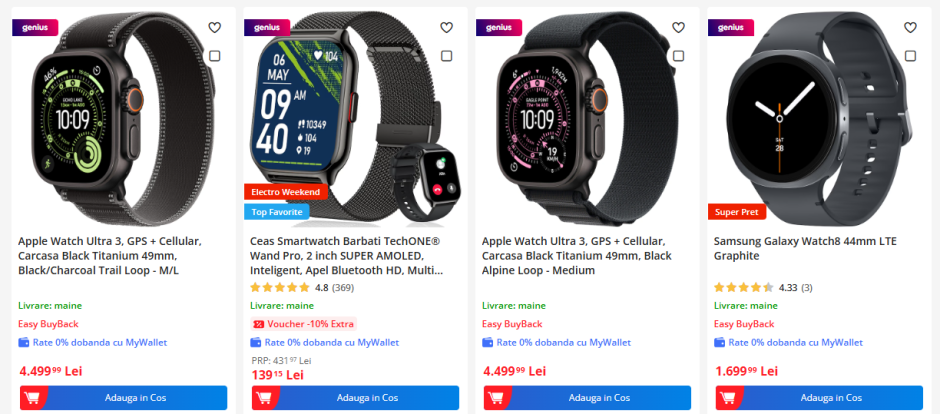The image size is (940, 414).
Task: Click Adauga in Cos for Samsung Galaxy Watch8
Action: pyautogui.click(x=820, y=398)
